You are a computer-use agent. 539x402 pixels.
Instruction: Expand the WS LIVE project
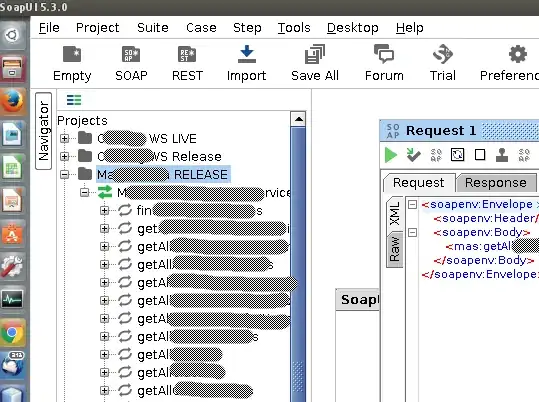coord(64,139)
